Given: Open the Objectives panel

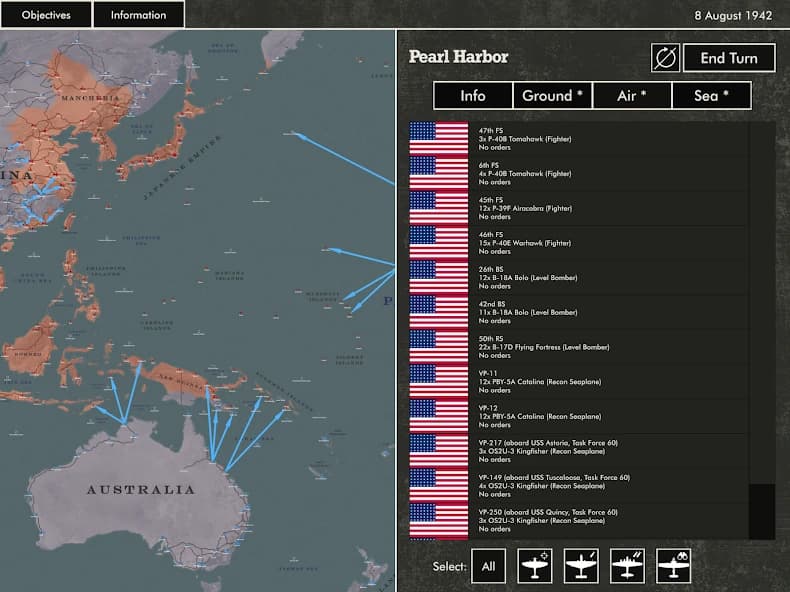Looking at the screenshot, I should [46, 15].
